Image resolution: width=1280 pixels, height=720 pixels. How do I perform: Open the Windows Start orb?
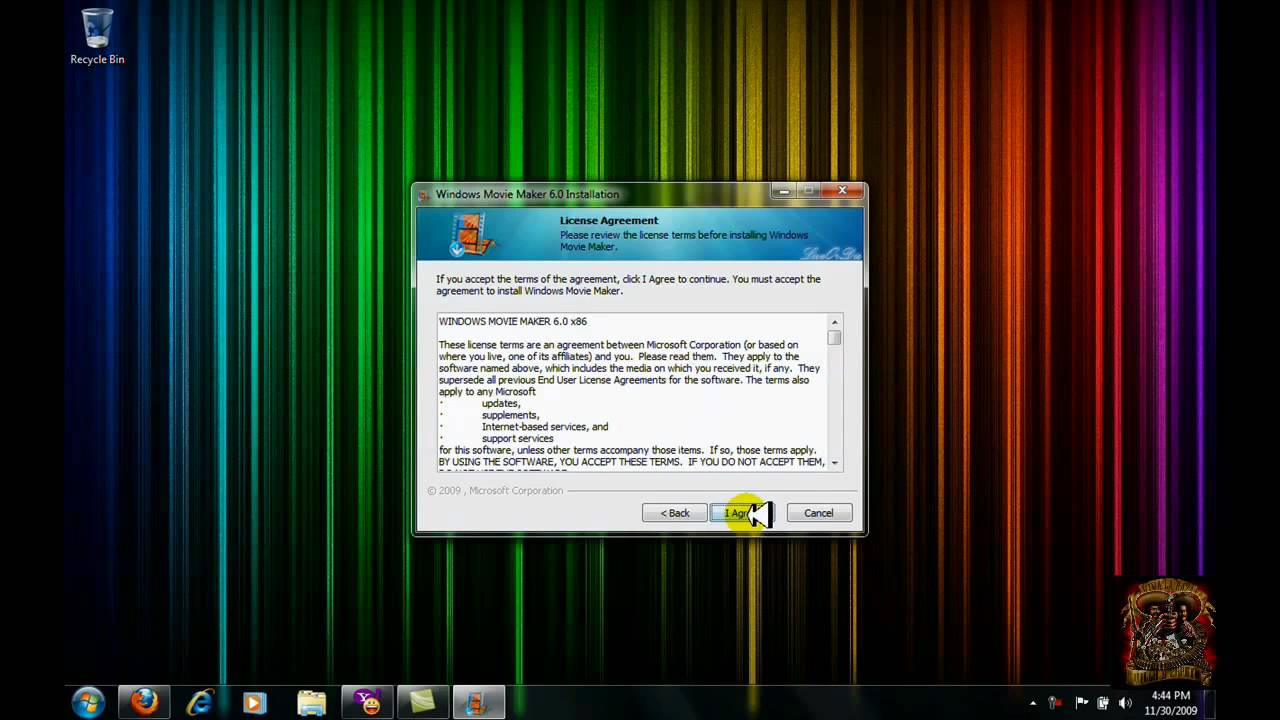88,703
